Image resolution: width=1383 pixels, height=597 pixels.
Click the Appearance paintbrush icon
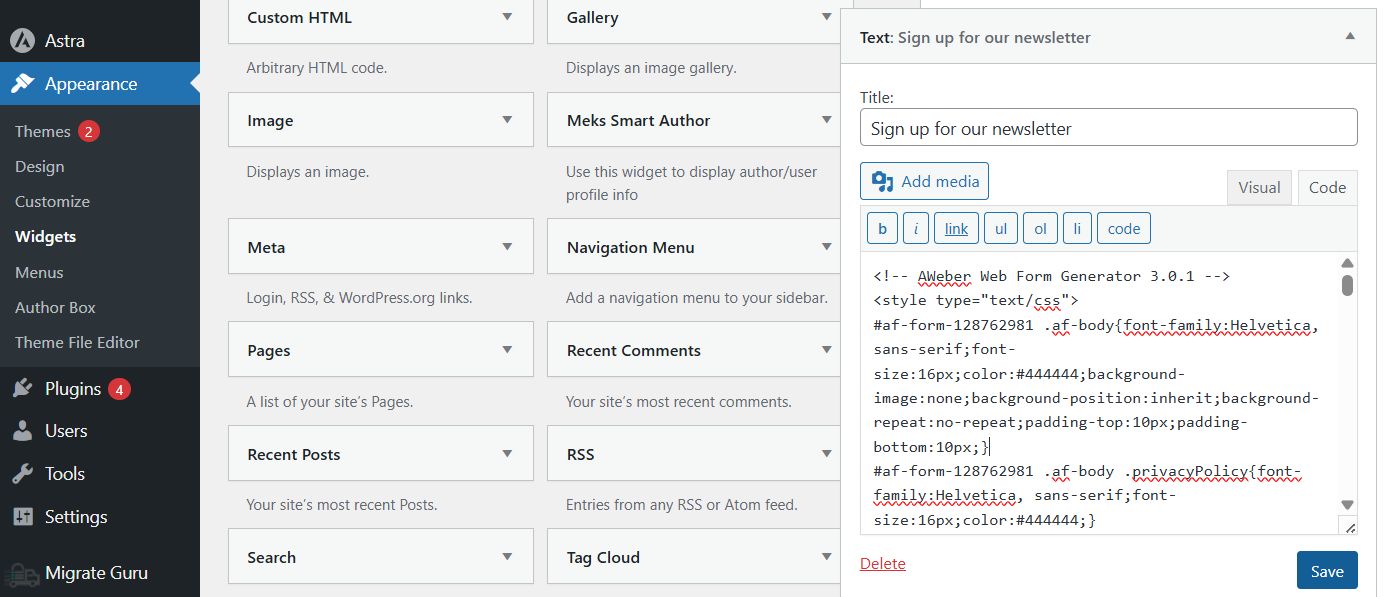coord(22,84)
